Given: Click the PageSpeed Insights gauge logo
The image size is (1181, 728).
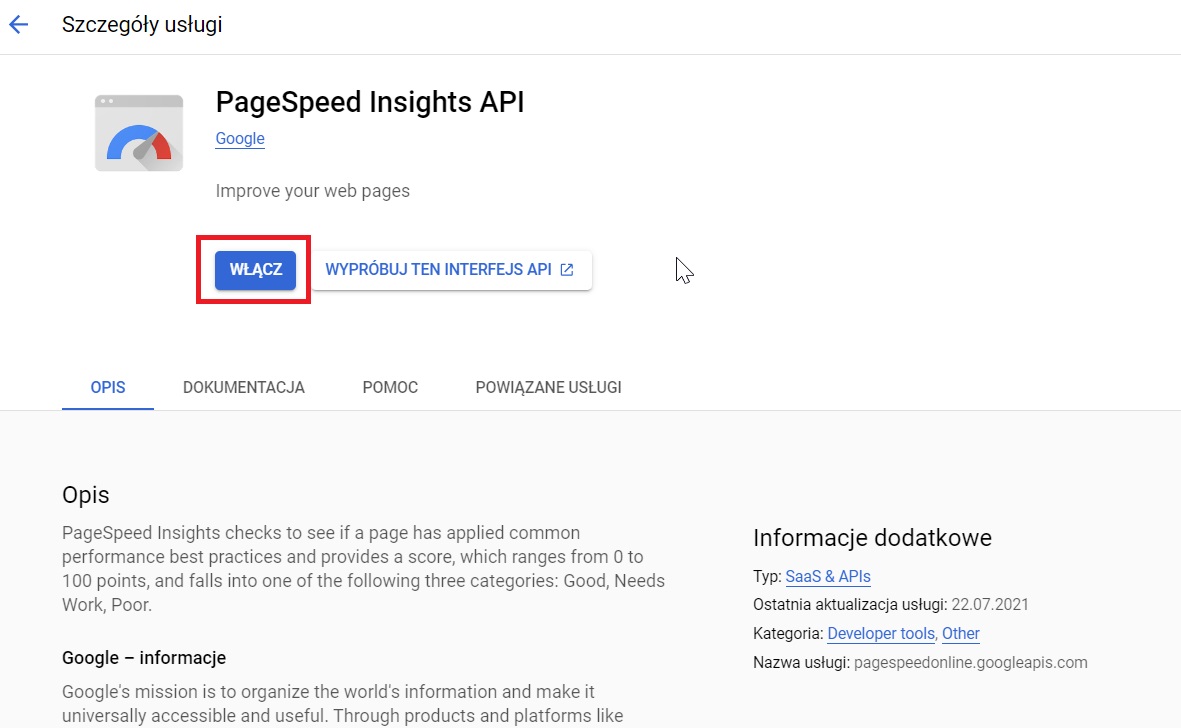Looking at the screenshot, I should click(x=138, y=132).
